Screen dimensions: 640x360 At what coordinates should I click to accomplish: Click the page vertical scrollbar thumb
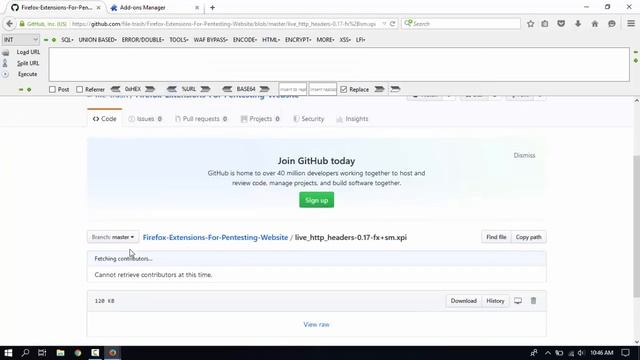[x=636, y=227]
